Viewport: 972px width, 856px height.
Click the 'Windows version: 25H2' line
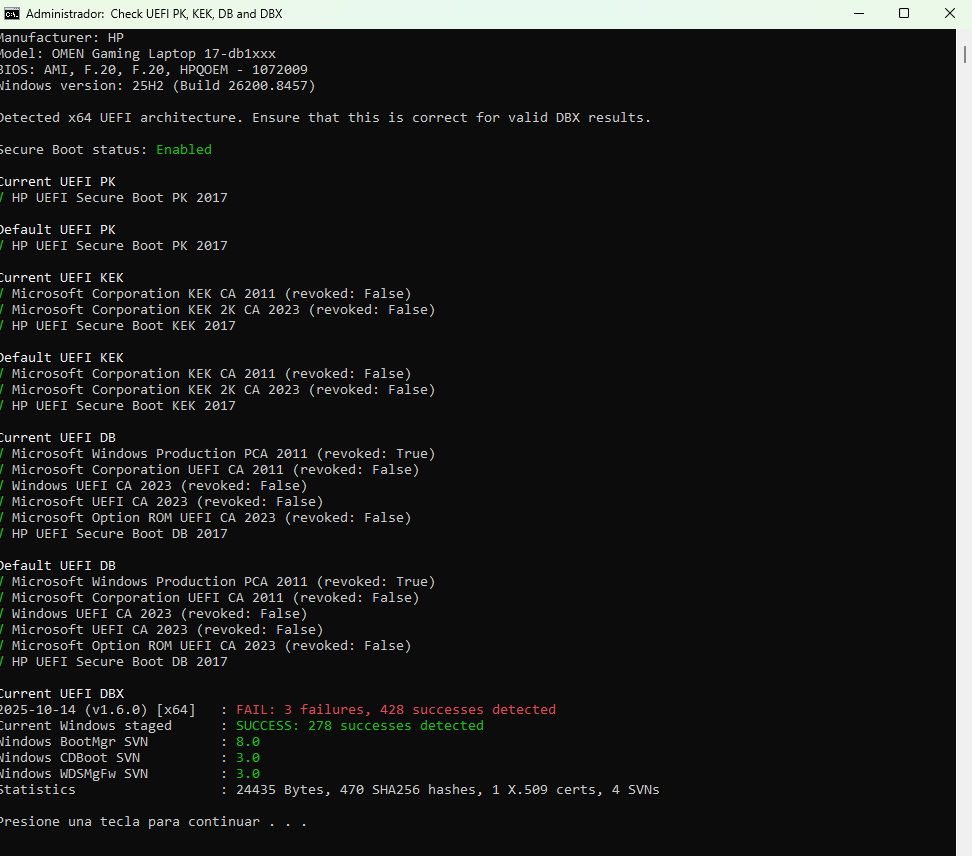tap(157, 86)
